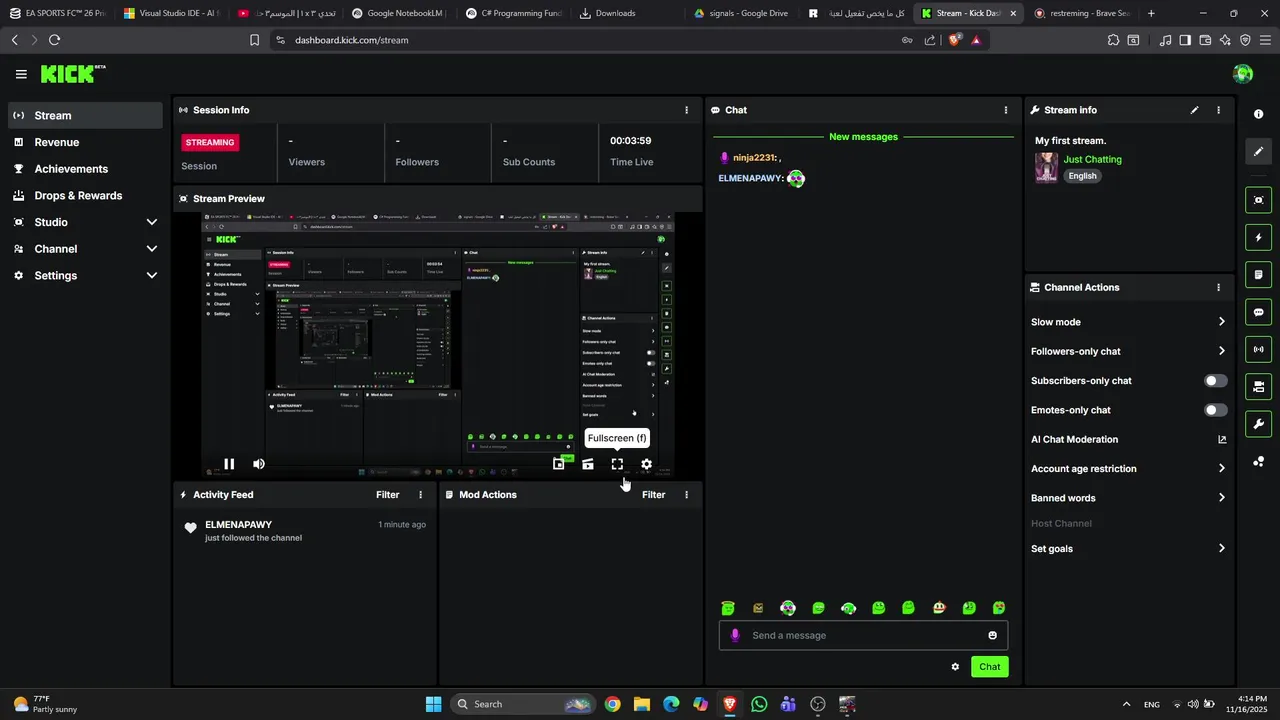Open the emoji picker in the message box
The width and height of the screenshot is (1280, 720).
(x=992, y=635)
